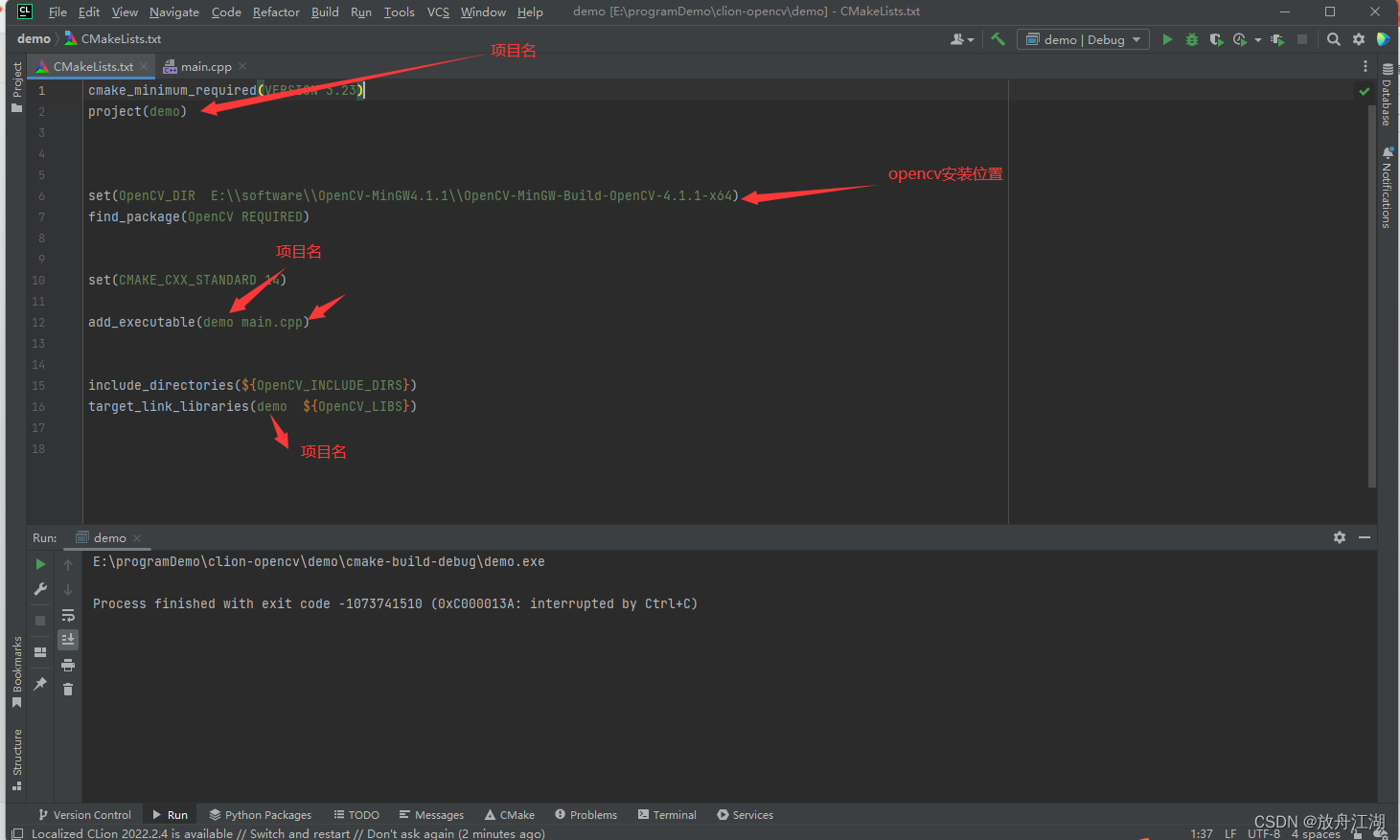Run the demo configuration with green play button

pos(1167,39)
